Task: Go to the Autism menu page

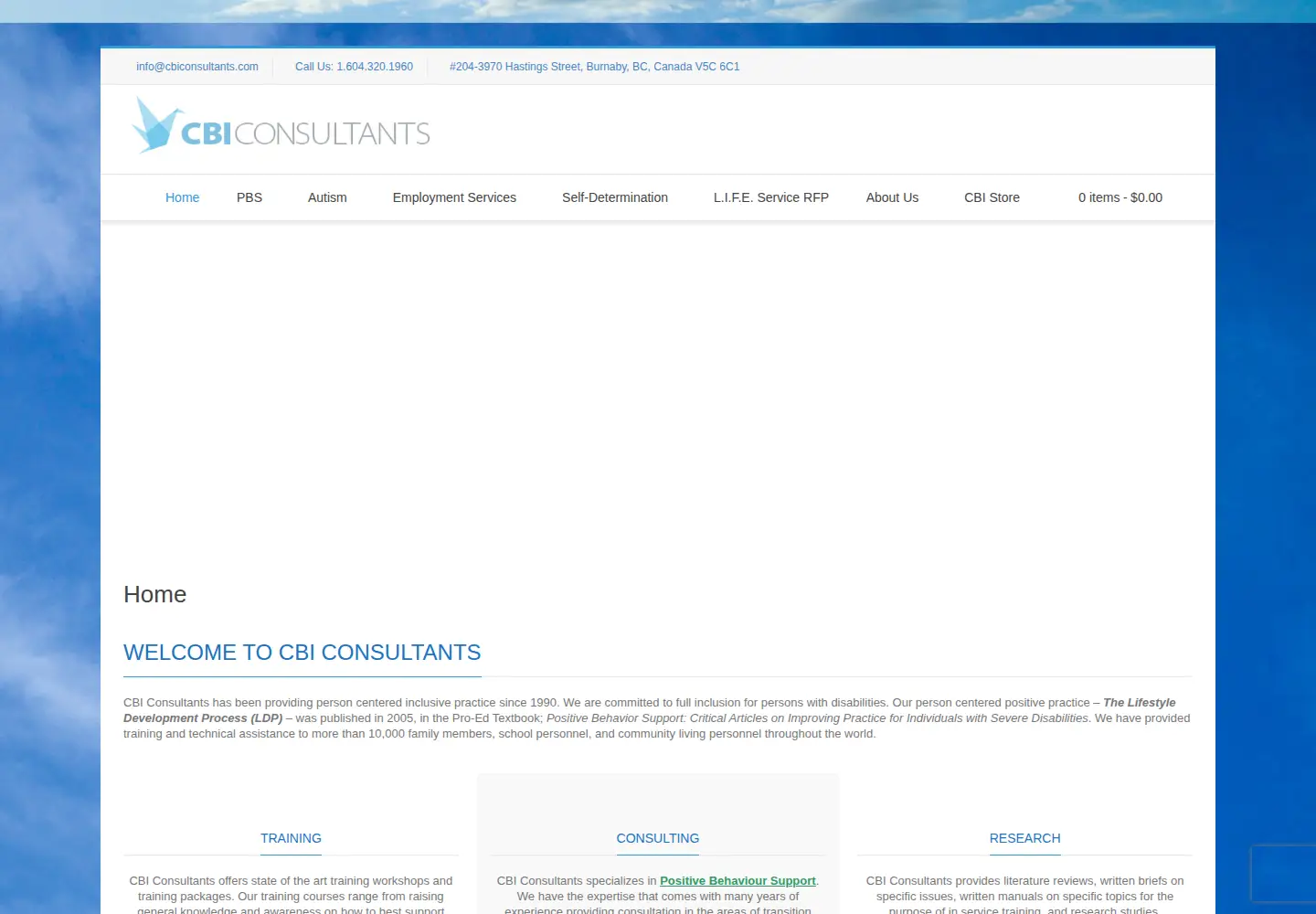Action: click(x=327, y=197)
